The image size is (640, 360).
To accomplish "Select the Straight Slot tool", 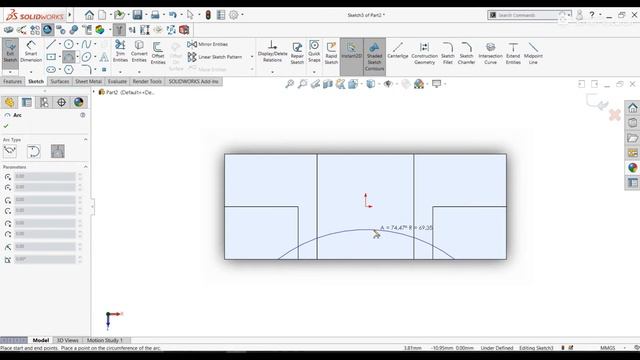I will (x=51, y=69).
